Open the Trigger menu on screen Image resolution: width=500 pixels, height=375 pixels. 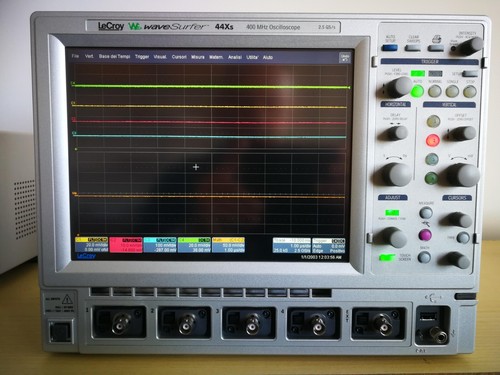(142, 57)
